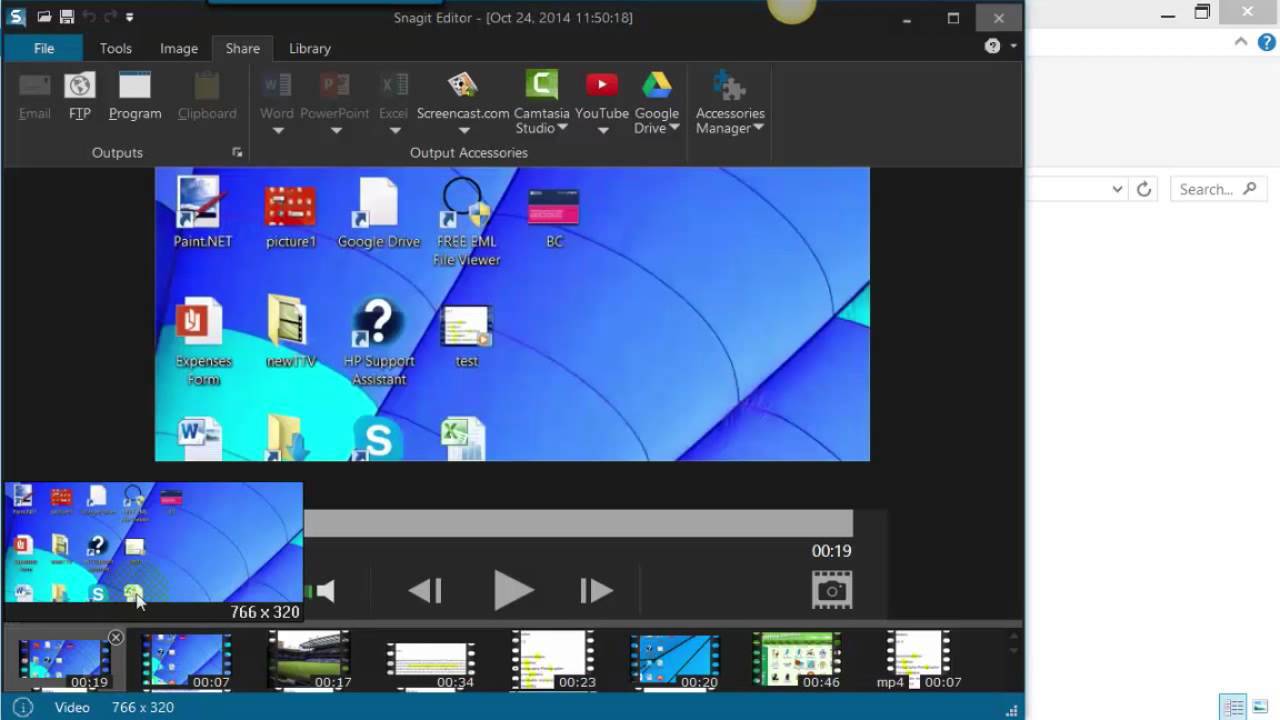Click the 766 x 320 status bar size

[x=143, y=707]
